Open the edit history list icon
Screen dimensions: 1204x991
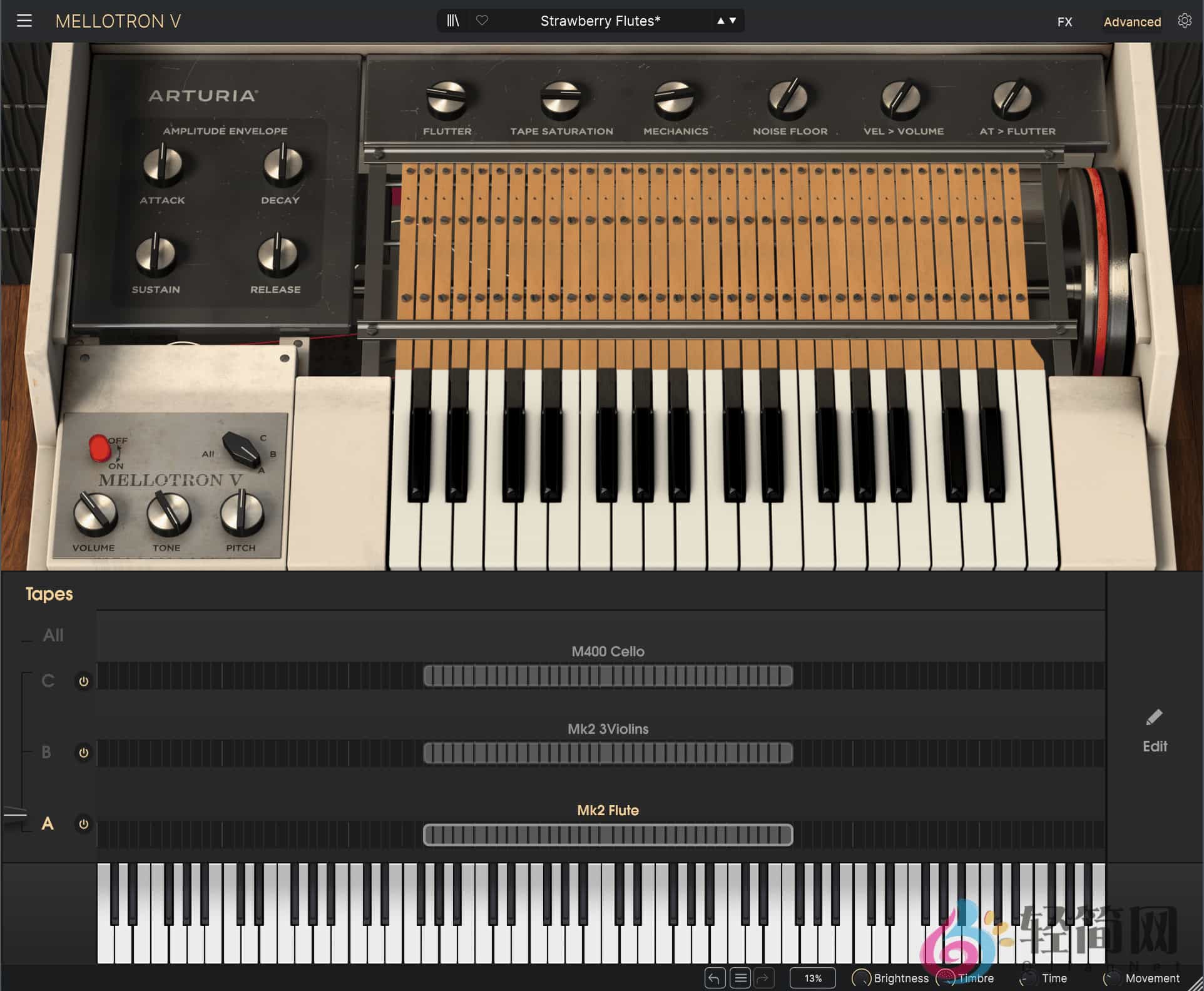point(740,977)
